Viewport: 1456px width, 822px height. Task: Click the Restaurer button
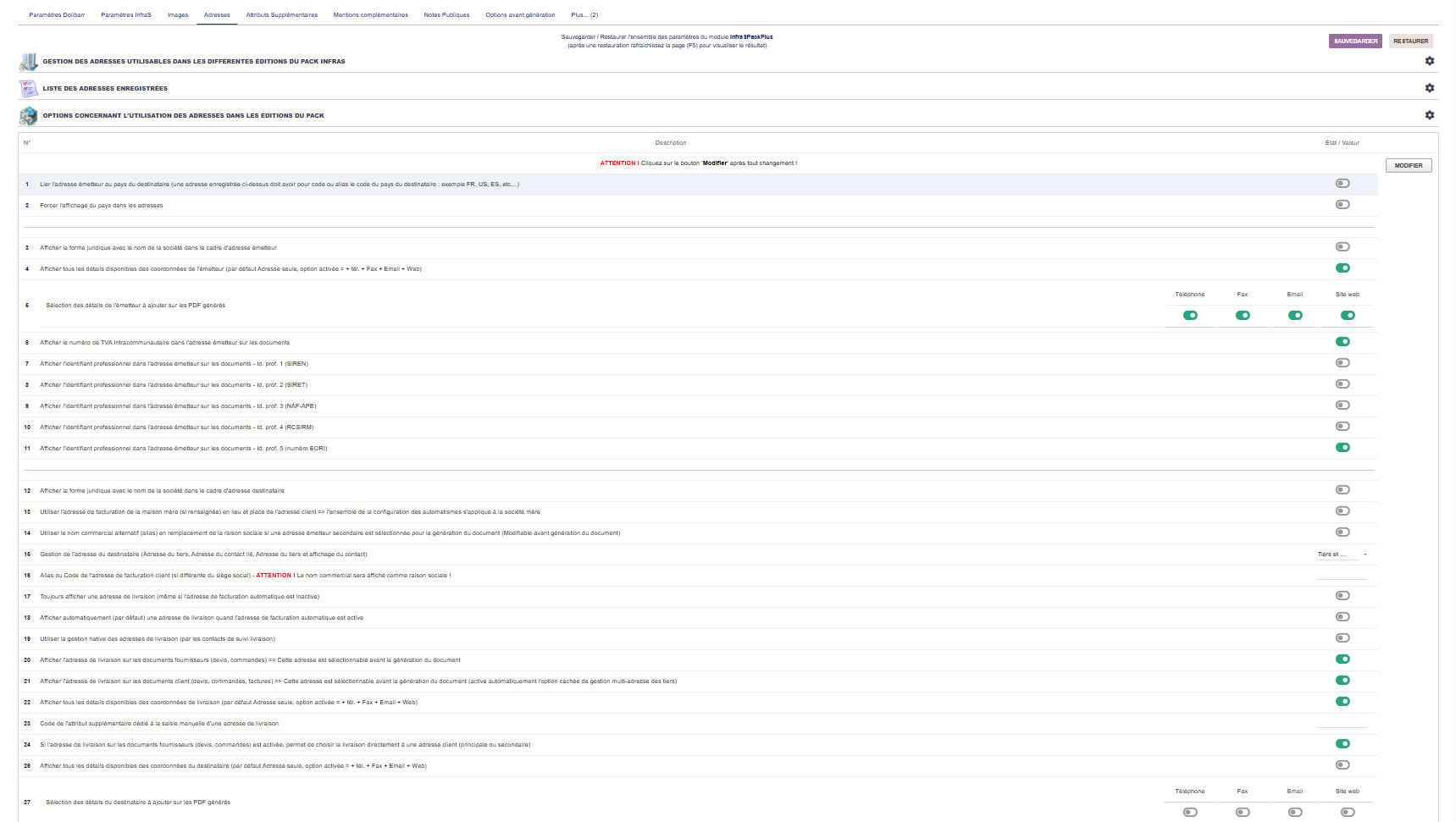pos(1410,41)
